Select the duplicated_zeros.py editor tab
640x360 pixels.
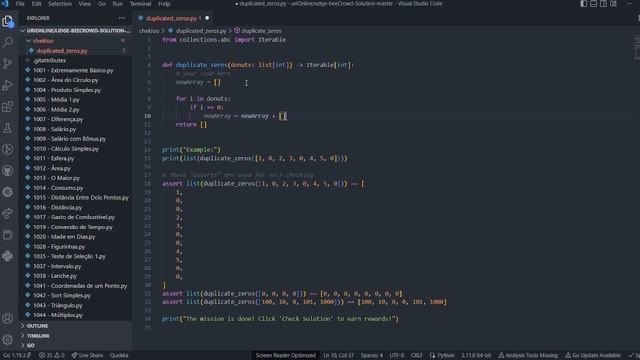(x=173, y=18)
